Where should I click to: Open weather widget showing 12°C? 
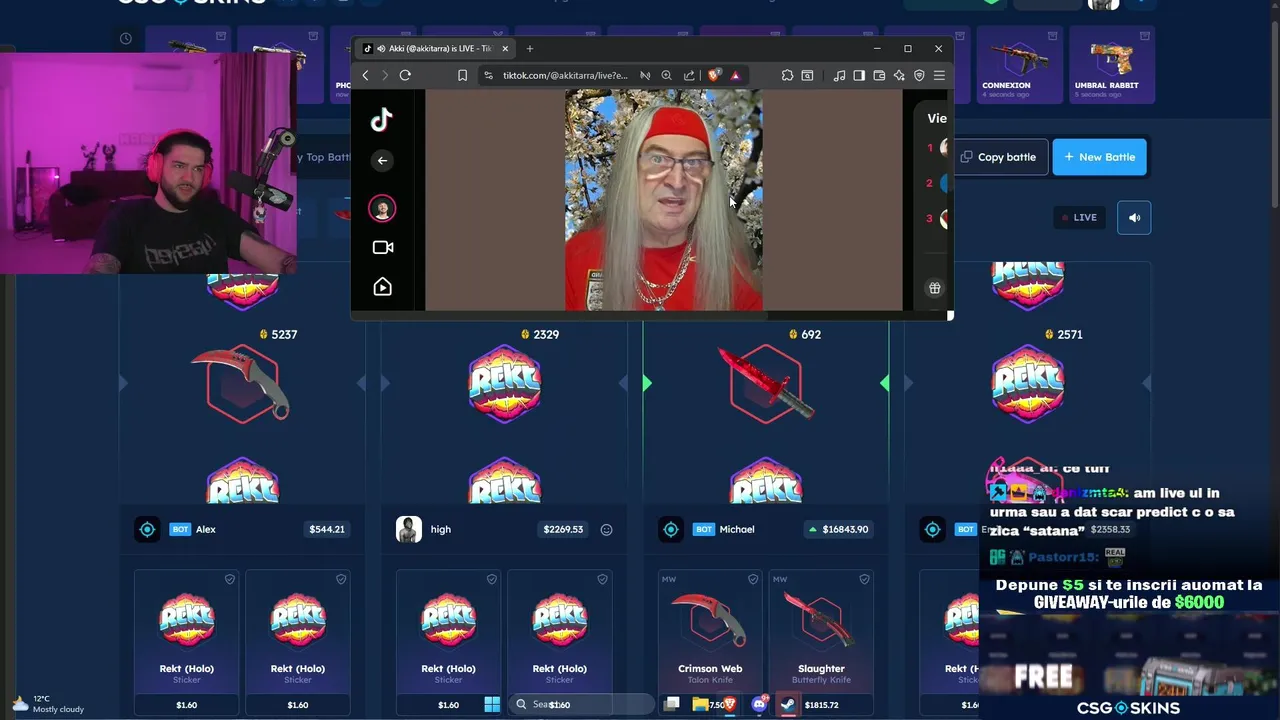point(48,704)
